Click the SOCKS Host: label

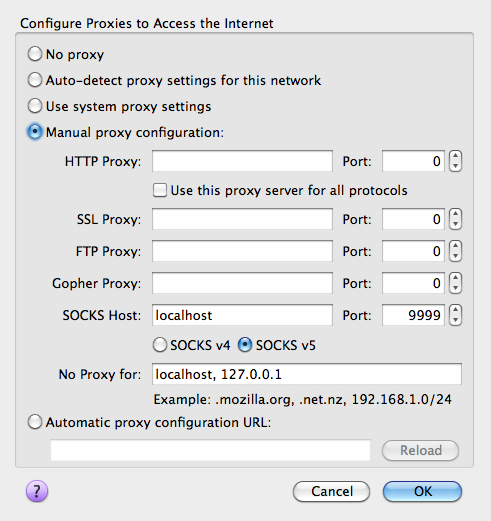click(102, 315)
